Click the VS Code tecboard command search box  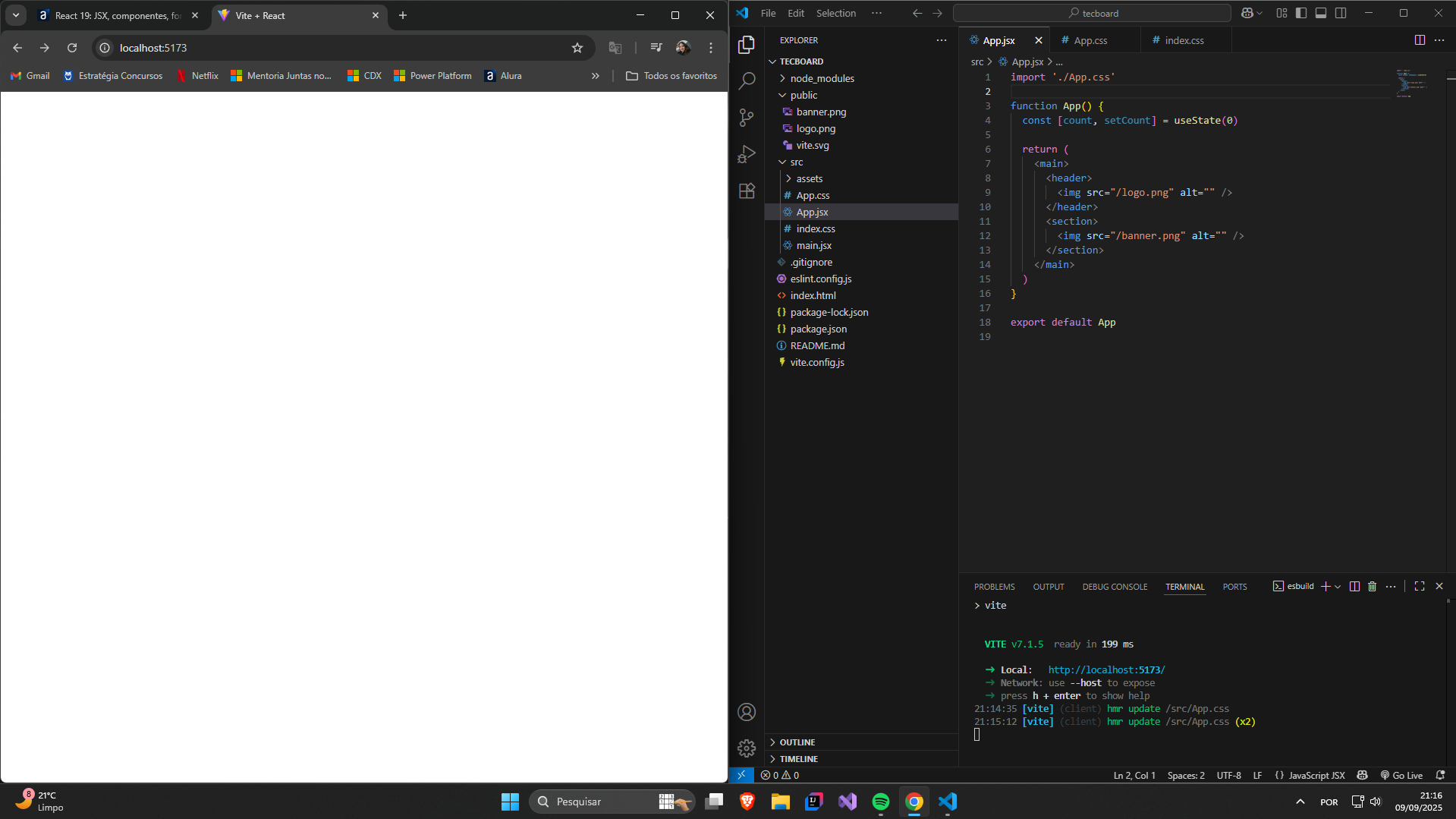click(1092, 13)
